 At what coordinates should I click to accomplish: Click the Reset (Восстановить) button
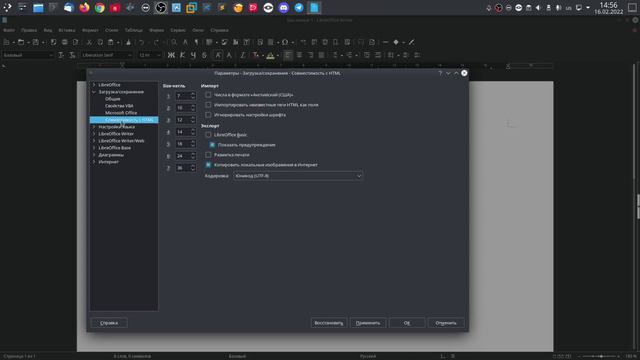(x=329, y=323)
